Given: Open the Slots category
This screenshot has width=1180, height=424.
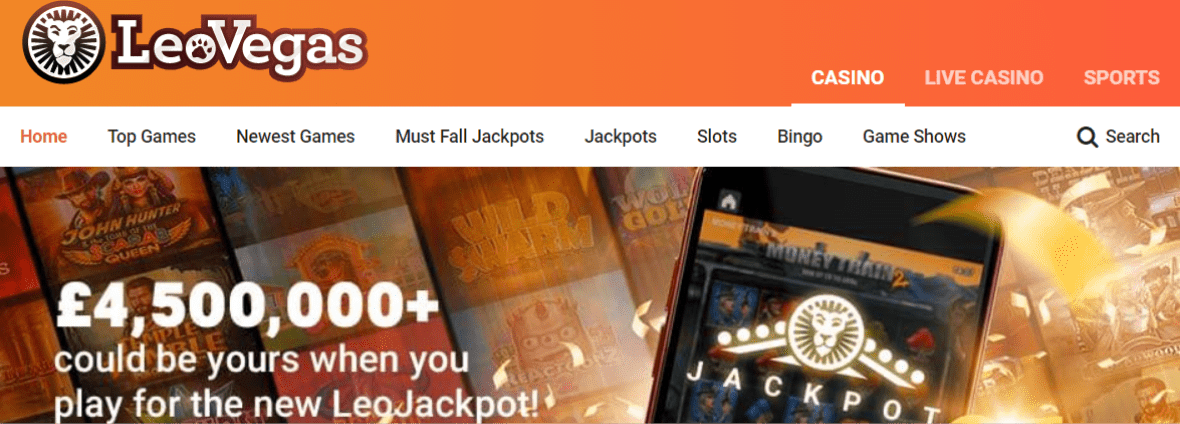Looking at the screenshot, I should [x=716, y=136].
